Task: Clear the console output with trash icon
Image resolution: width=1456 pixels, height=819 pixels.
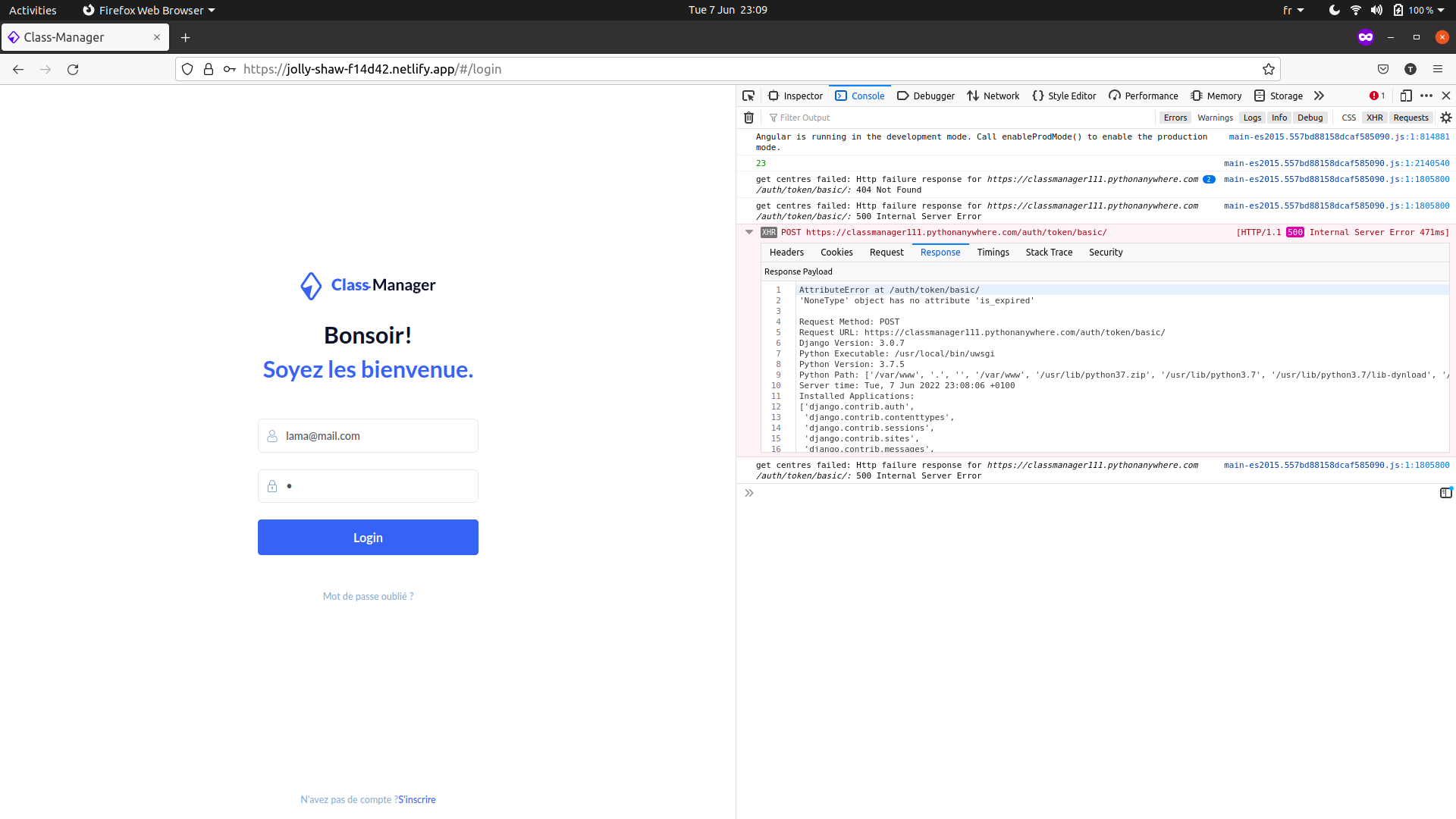Action: [748, 118]
